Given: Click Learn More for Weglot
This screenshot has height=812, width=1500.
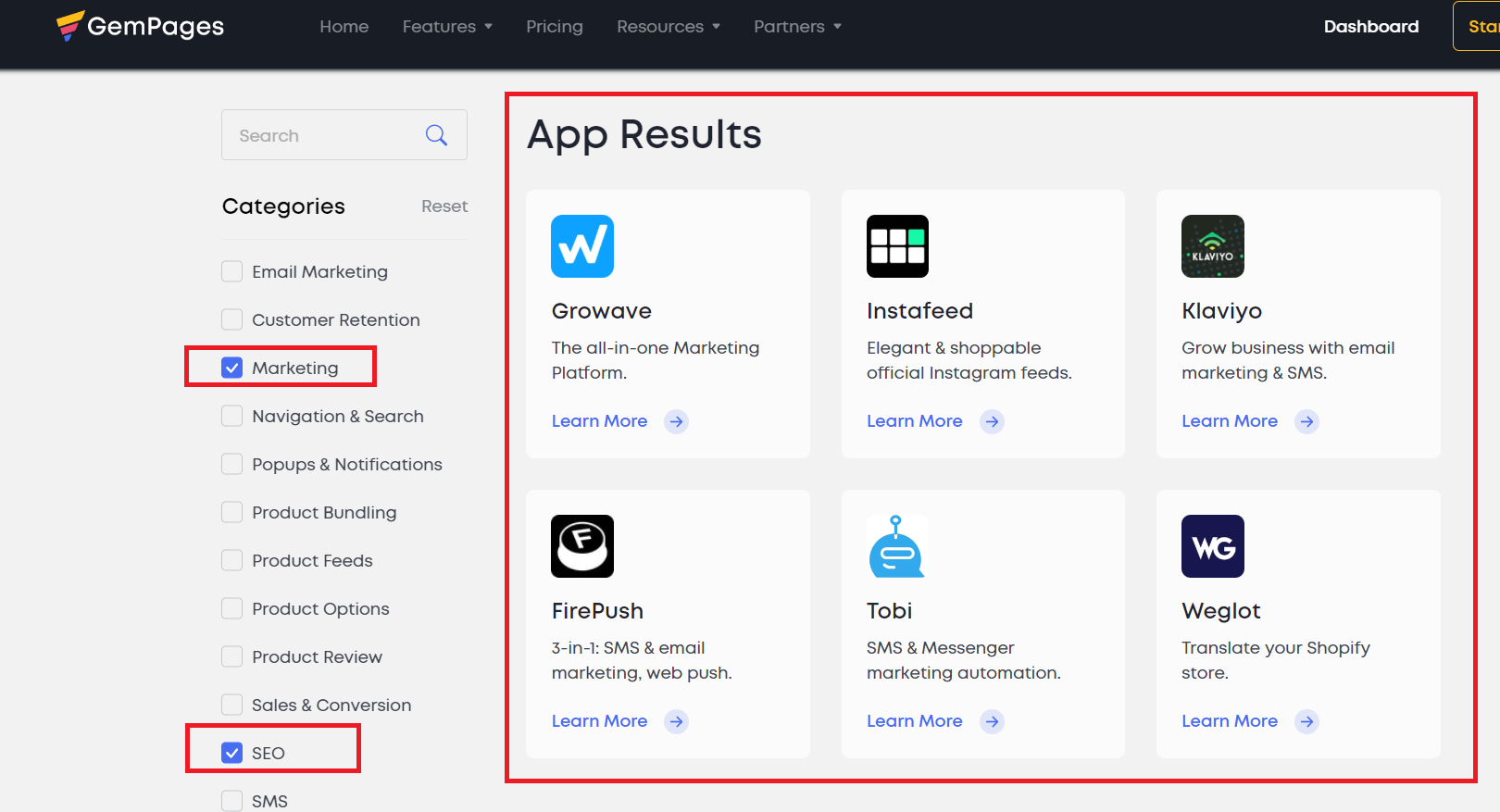Looking at the screenshot, I should [x=1230, y=721].
